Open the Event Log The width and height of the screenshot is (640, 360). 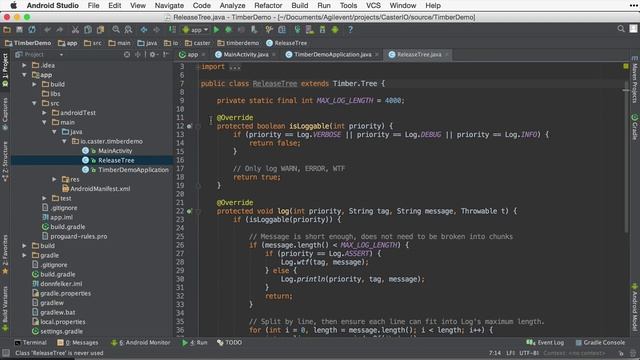(545, 343)
